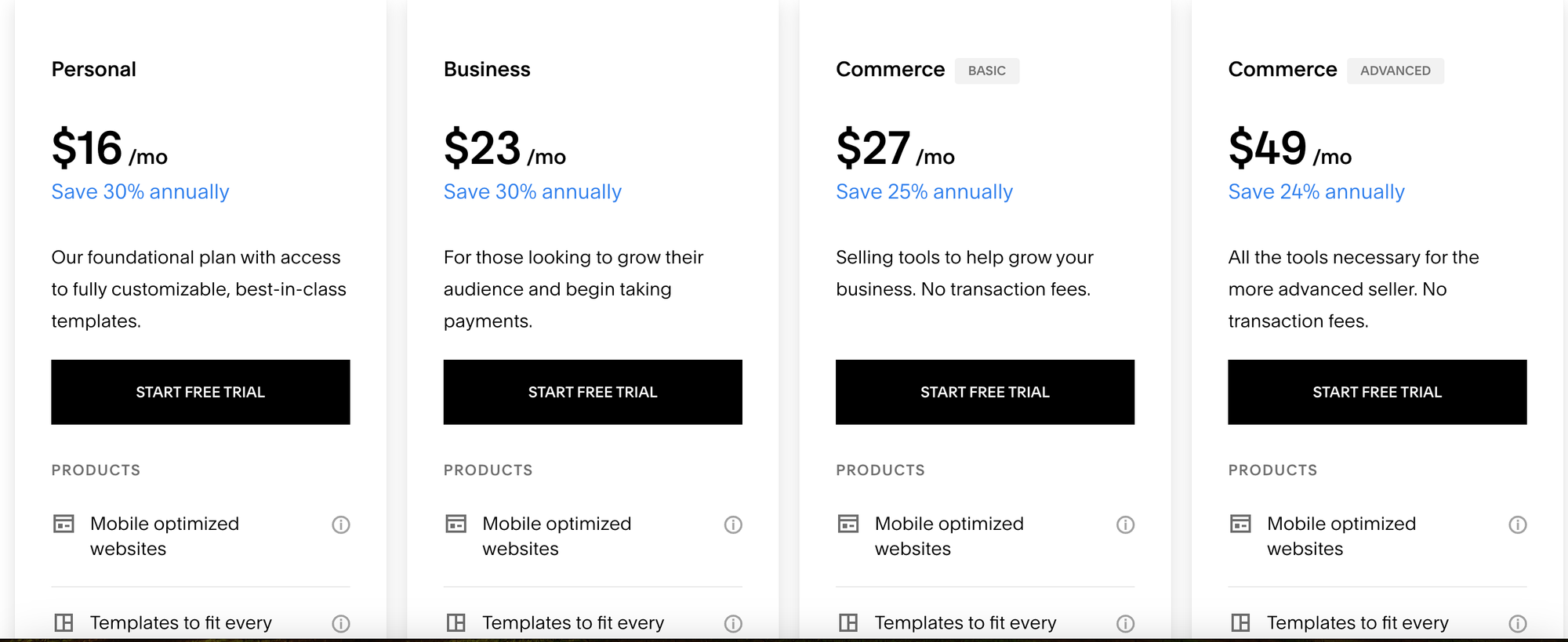Click the templates icon under Commerce Basic
This screenshot has height=642, width=1568.
tap(848, 622)
